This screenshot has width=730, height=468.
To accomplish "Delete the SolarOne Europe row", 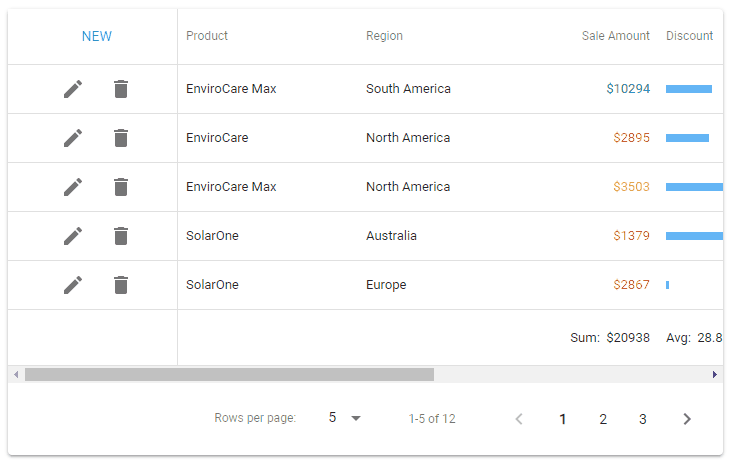I will click(x=121, y=285).
